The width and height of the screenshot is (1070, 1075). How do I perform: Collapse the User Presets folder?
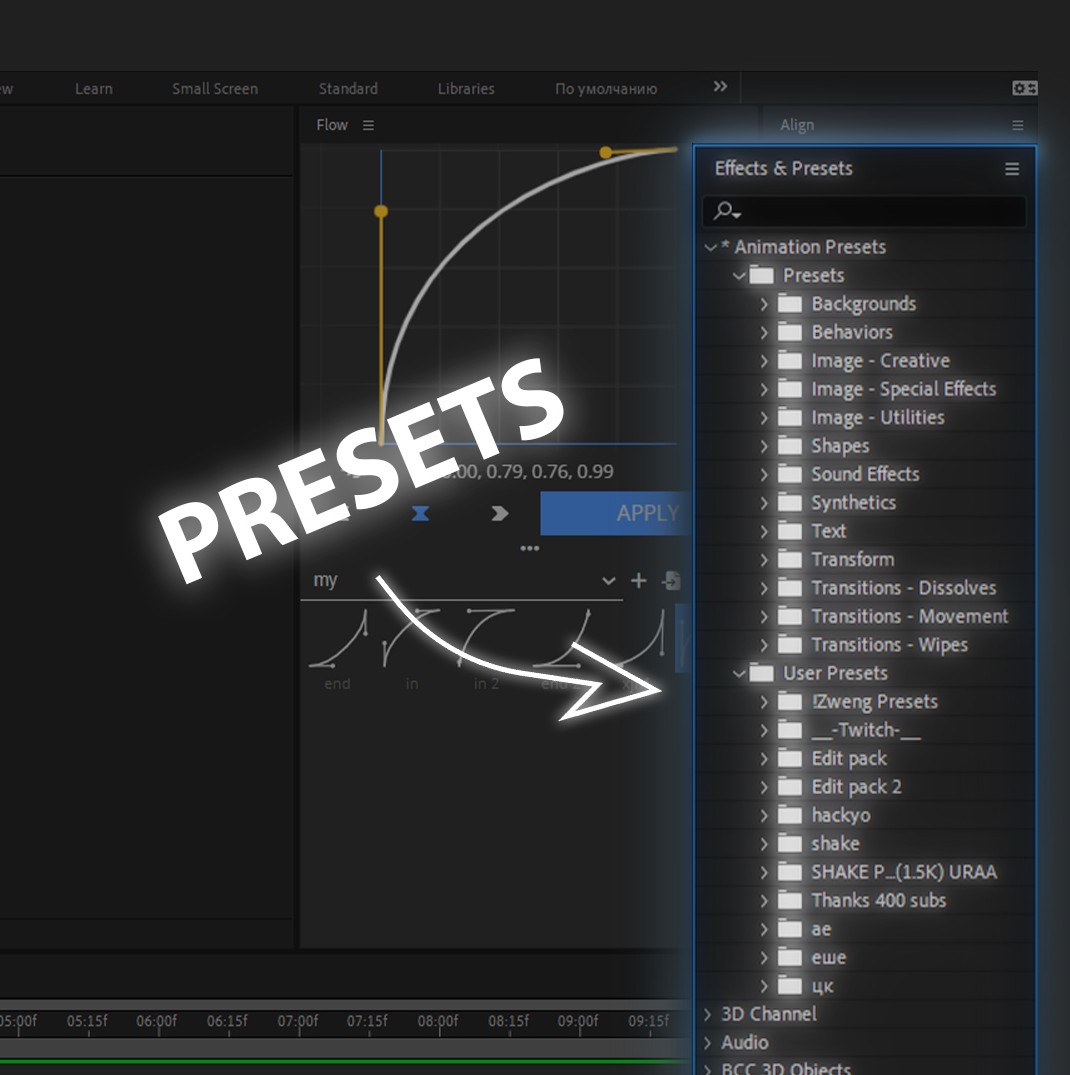[739, 673]
